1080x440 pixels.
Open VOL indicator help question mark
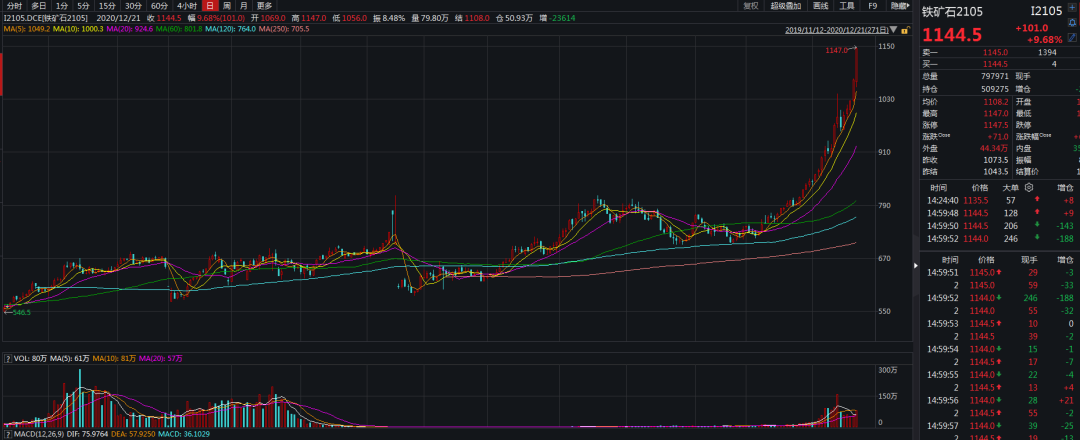[x=8, y=359]
